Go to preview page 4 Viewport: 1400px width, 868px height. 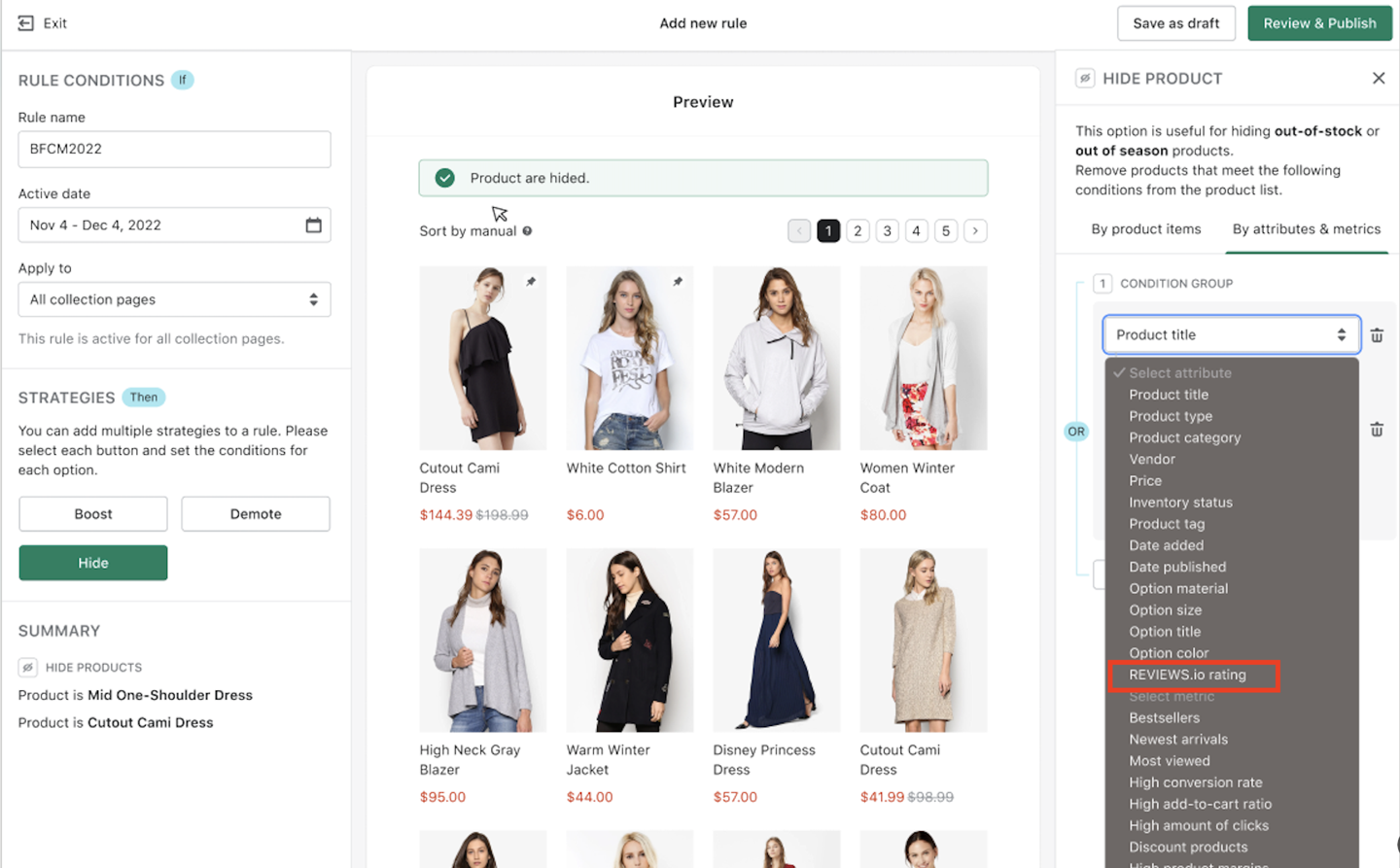(x=916, y=231)
